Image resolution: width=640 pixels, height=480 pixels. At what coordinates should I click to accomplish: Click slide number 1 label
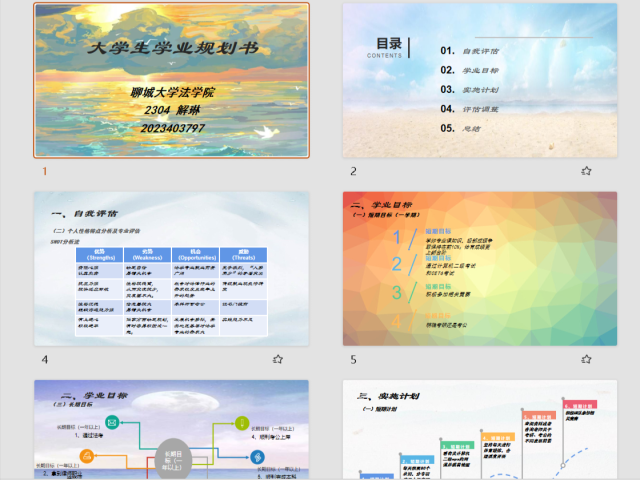[44, 171]
